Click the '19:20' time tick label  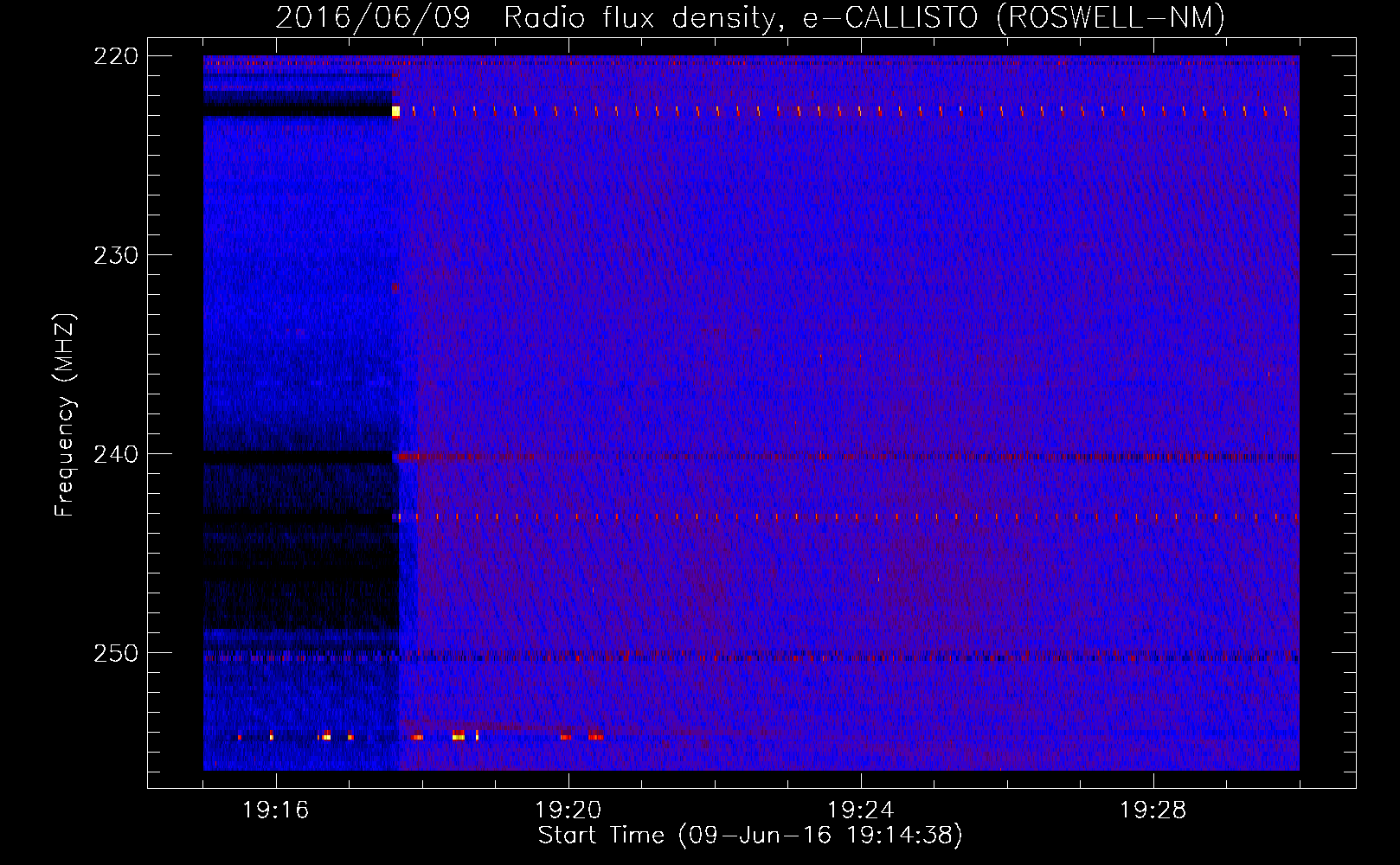(x=568, y=811)
